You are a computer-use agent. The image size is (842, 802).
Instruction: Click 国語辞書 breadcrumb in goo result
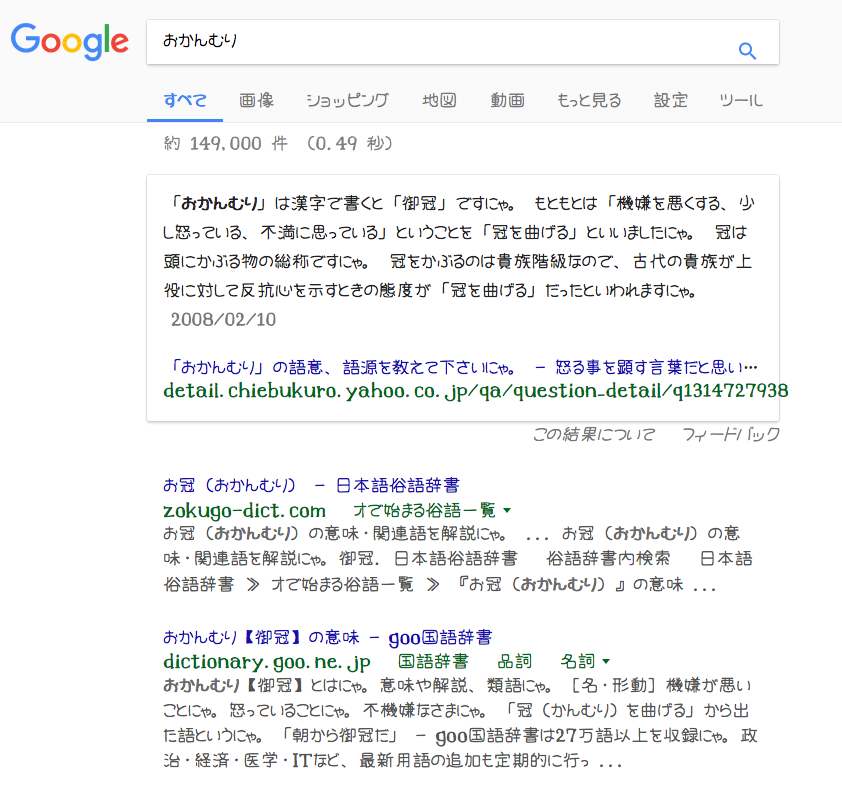pos(433,661)
